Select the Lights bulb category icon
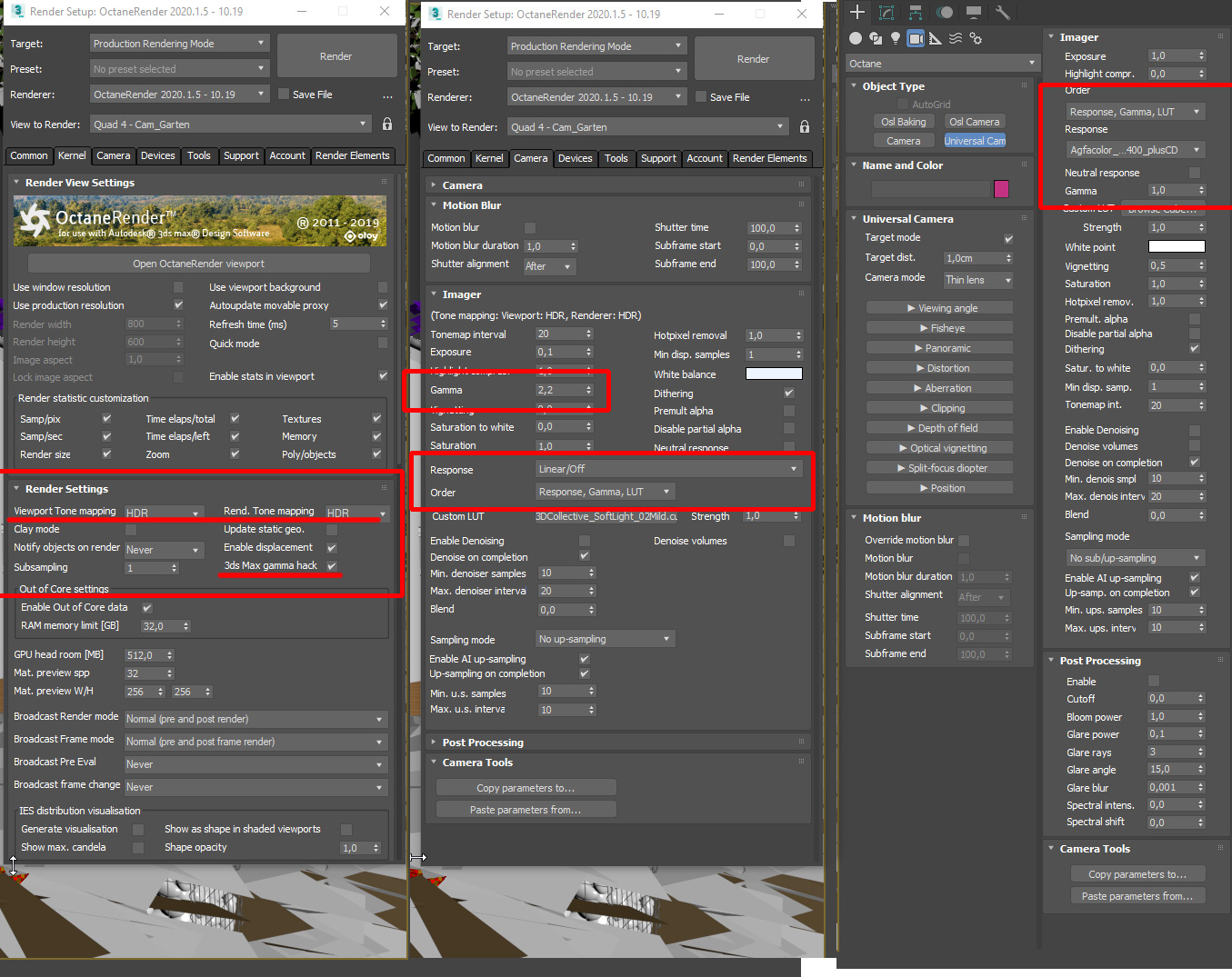 point(896,38)
